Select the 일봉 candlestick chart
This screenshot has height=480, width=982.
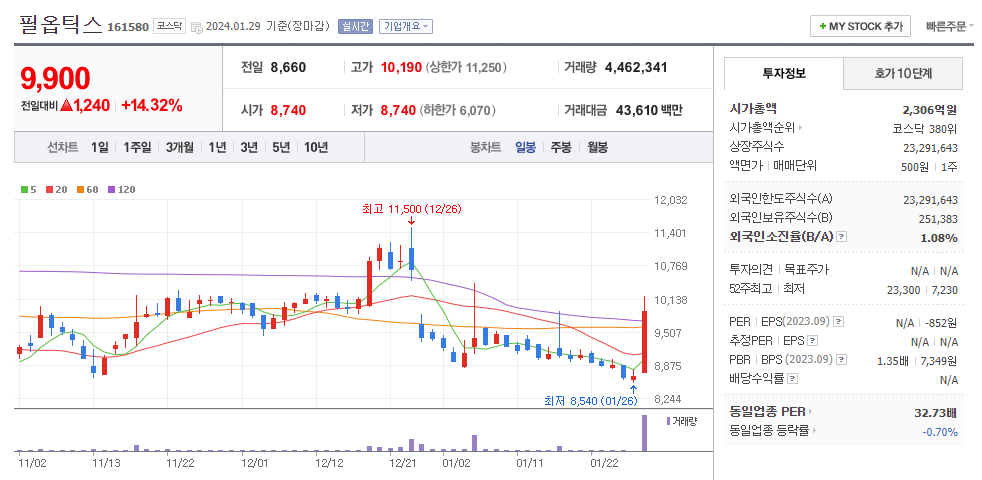(525, 148)
